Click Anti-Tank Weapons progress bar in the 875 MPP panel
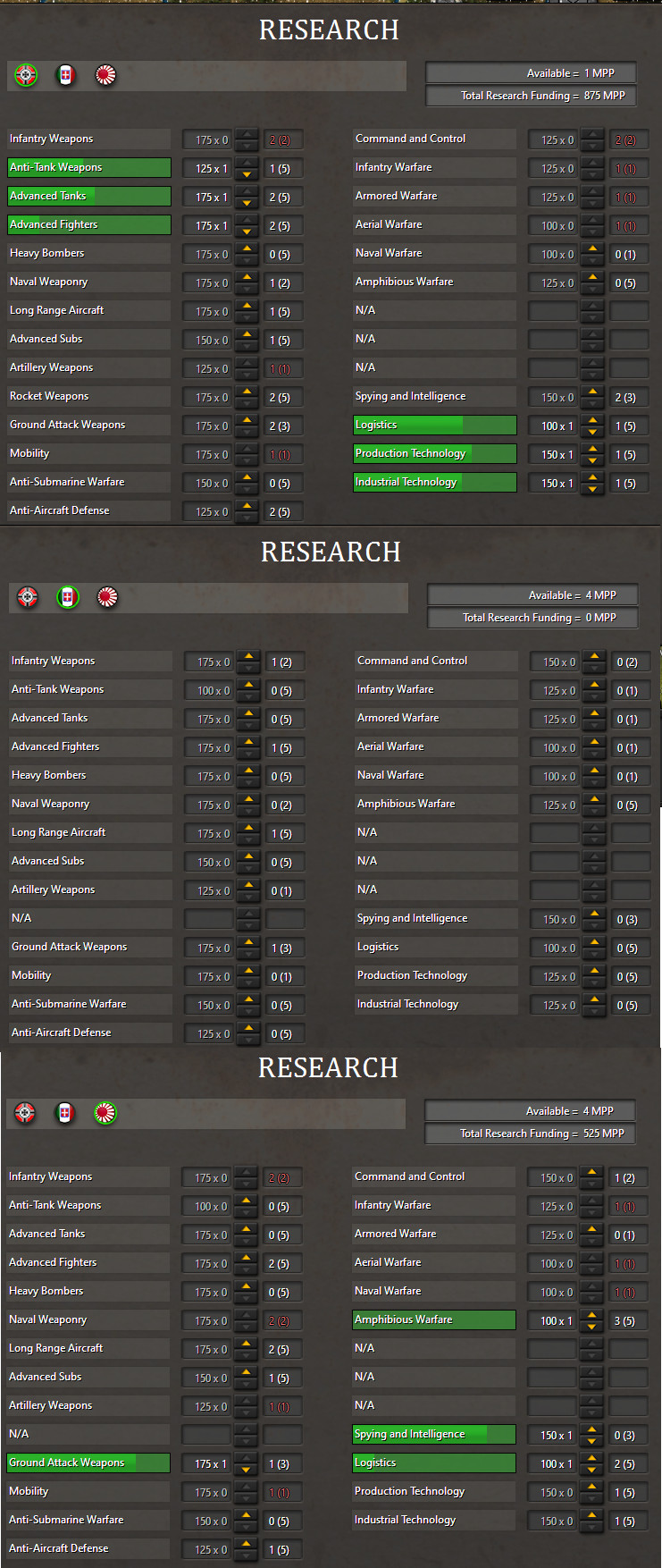662x1568 pixels. (89, 167)
